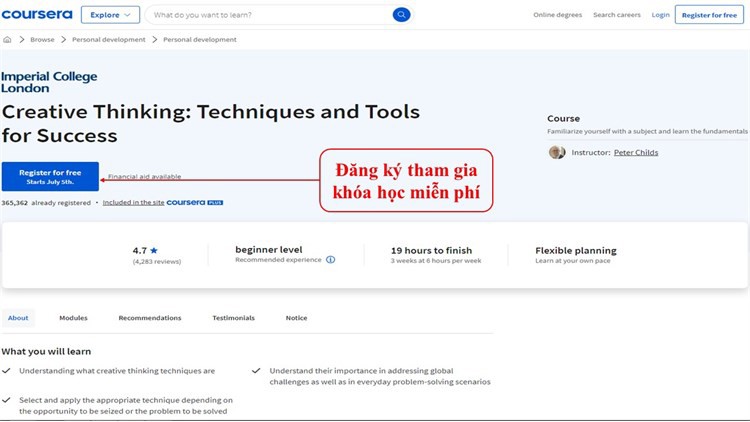Click the 'Learn at your own pace' text
This screenshot has height=422, width=750.
tap(573, 261)
